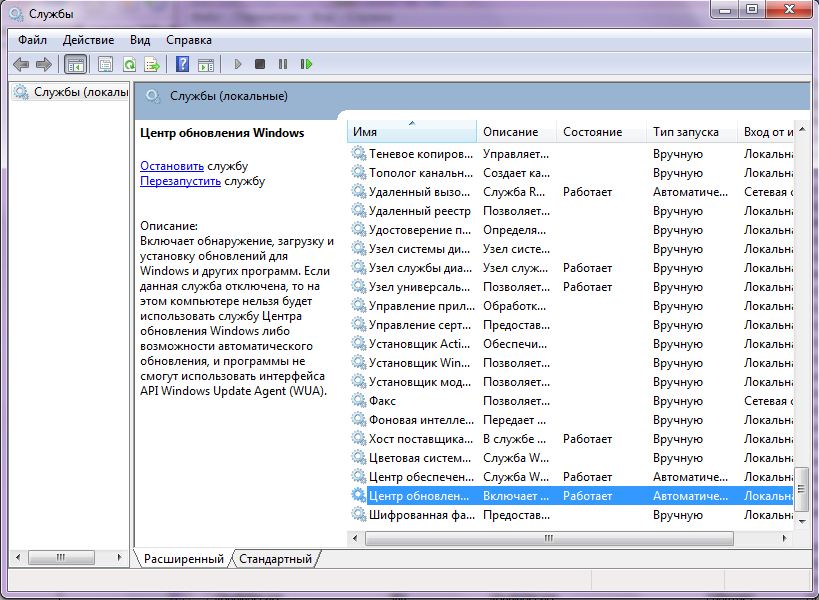The image size is (819, 600).
Task: Open Help via the blue question mark icon
Action: click(182, 64)
